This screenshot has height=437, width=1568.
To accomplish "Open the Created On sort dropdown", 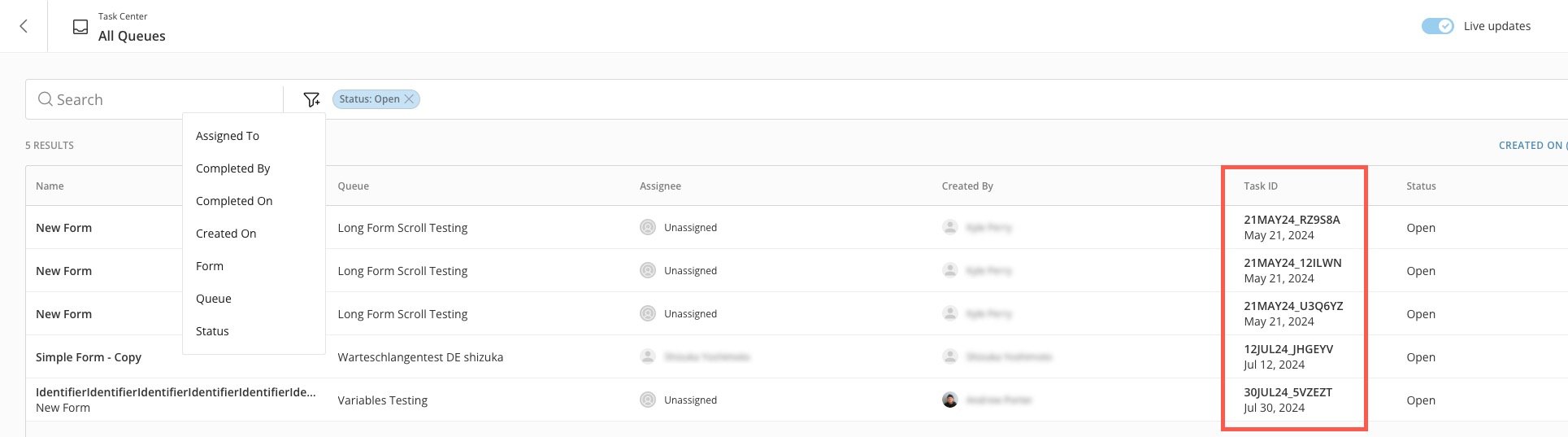I will tap(1531, 145).
